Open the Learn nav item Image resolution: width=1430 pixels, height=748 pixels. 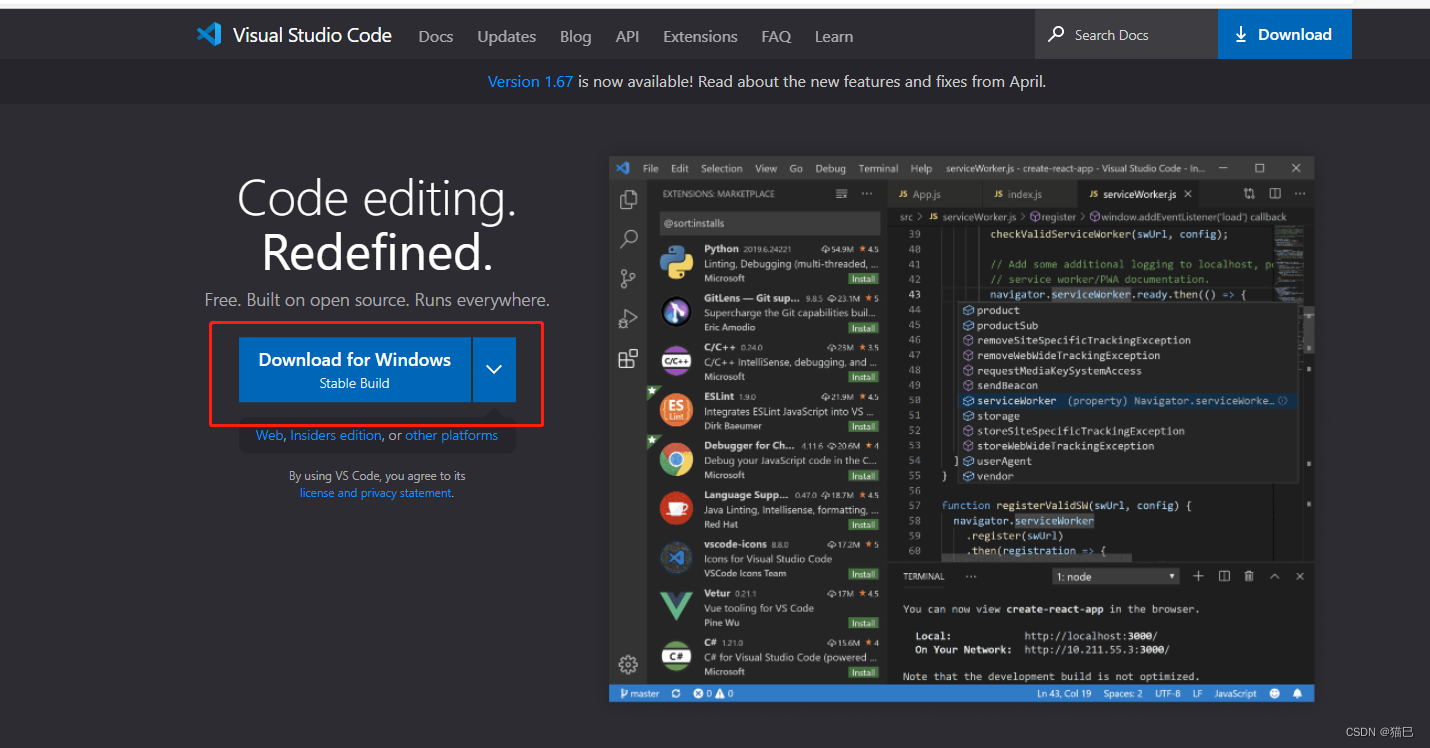click(x=834, y=36)
